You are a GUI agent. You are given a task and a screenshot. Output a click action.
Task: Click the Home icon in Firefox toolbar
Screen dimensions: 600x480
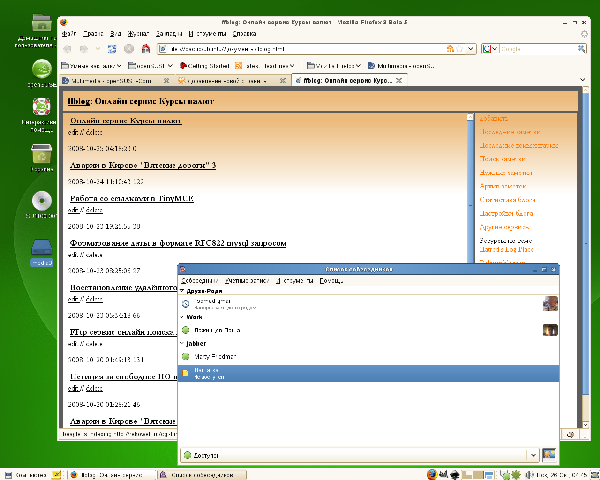coord(145,48)
